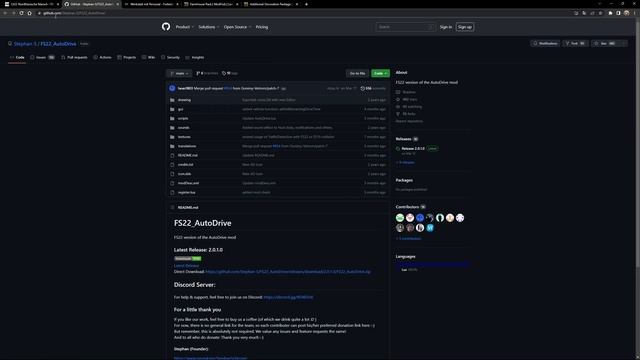The height and width of the screenshot is (360, 640).
Task: Click the Sign up button
Action: pos(465,27)
